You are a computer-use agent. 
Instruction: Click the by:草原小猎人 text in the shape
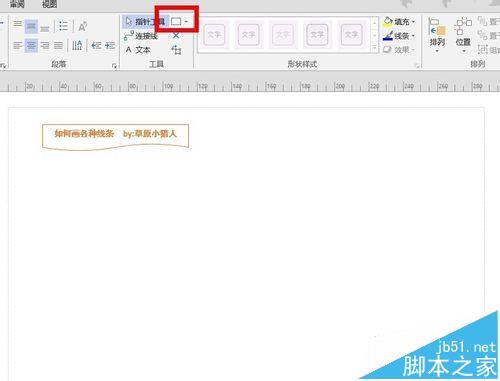150,134
